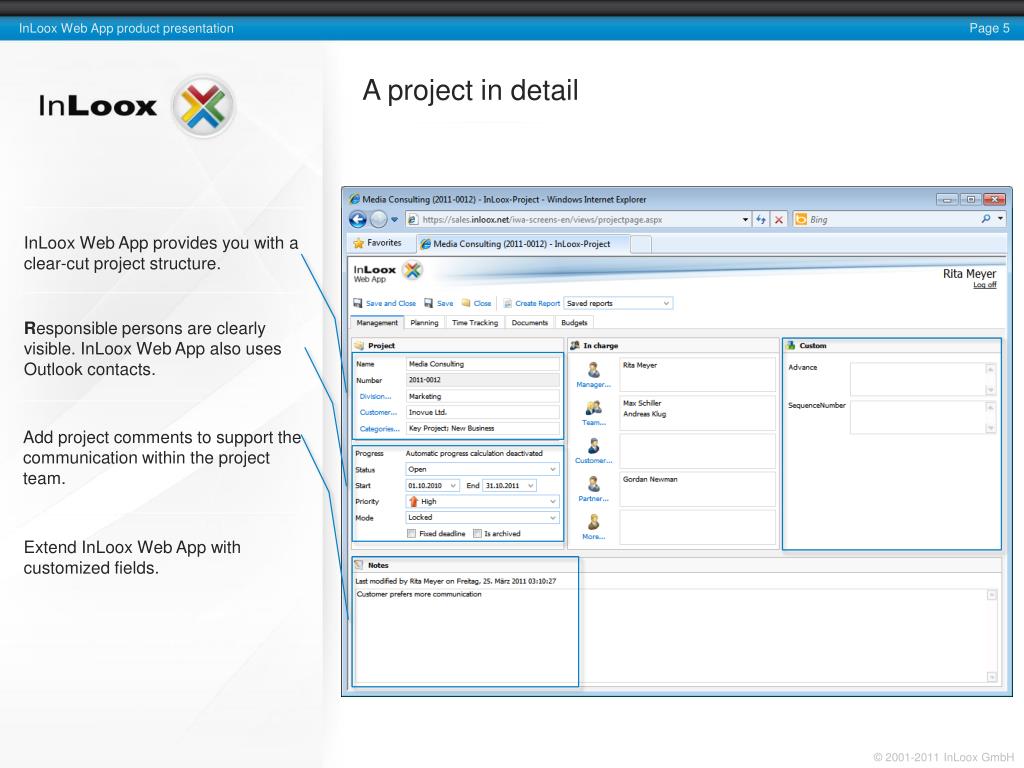Click the Customer person icon in In charge
1024x768 pixels.
pos(594,446)
